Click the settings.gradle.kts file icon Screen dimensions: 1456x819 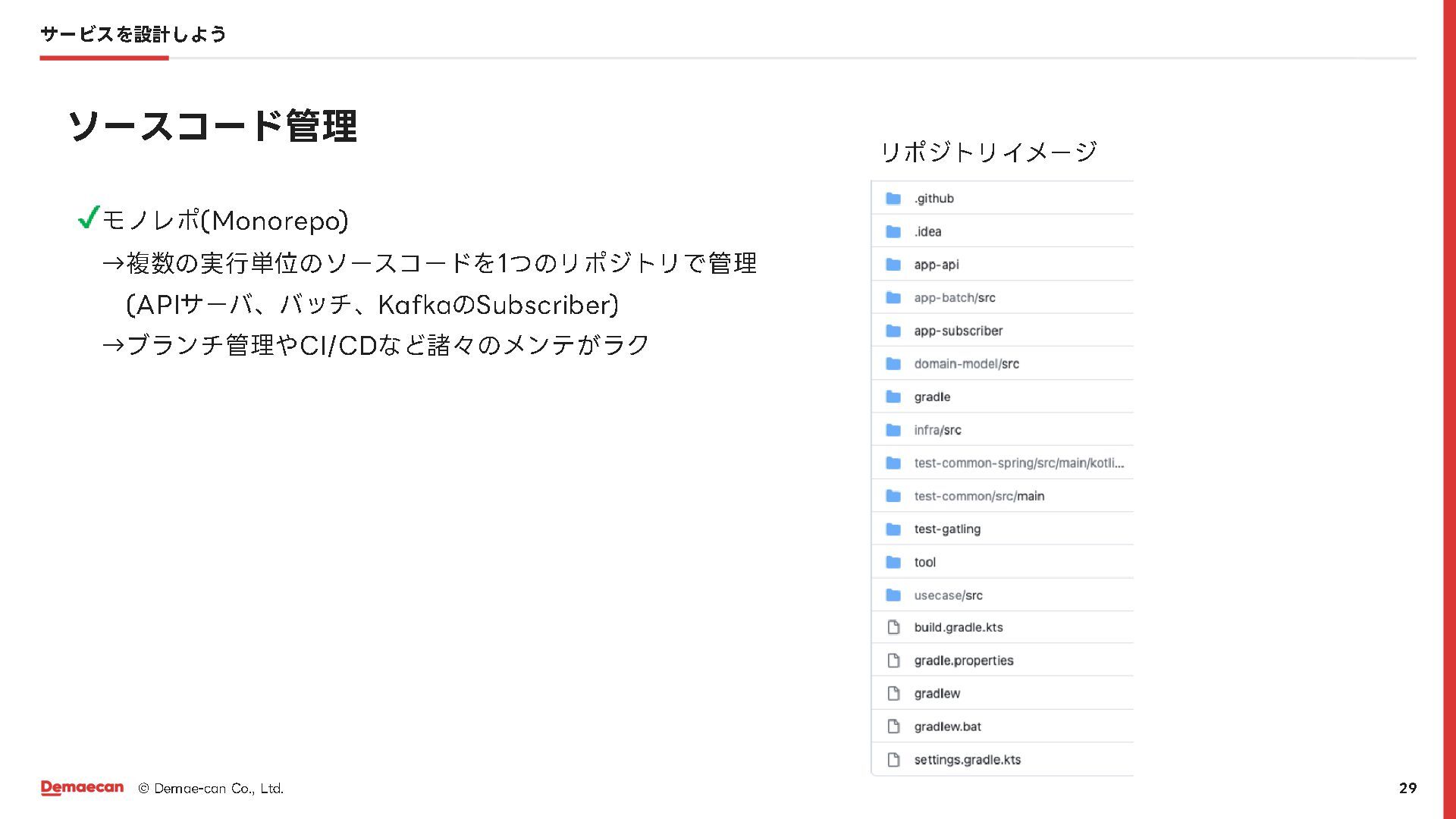[x=893, y=760]
